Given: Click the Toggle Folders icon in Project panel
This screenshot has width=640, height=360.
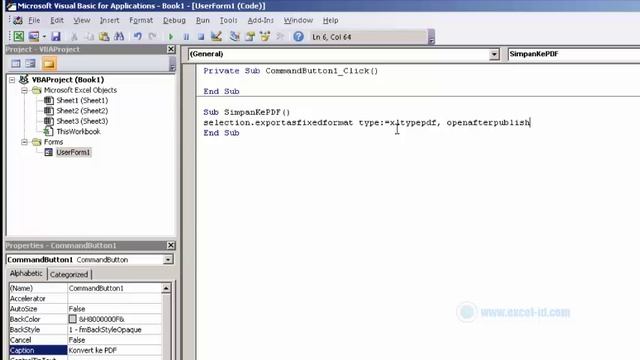Looking at the screenshot, I should 49,64.
